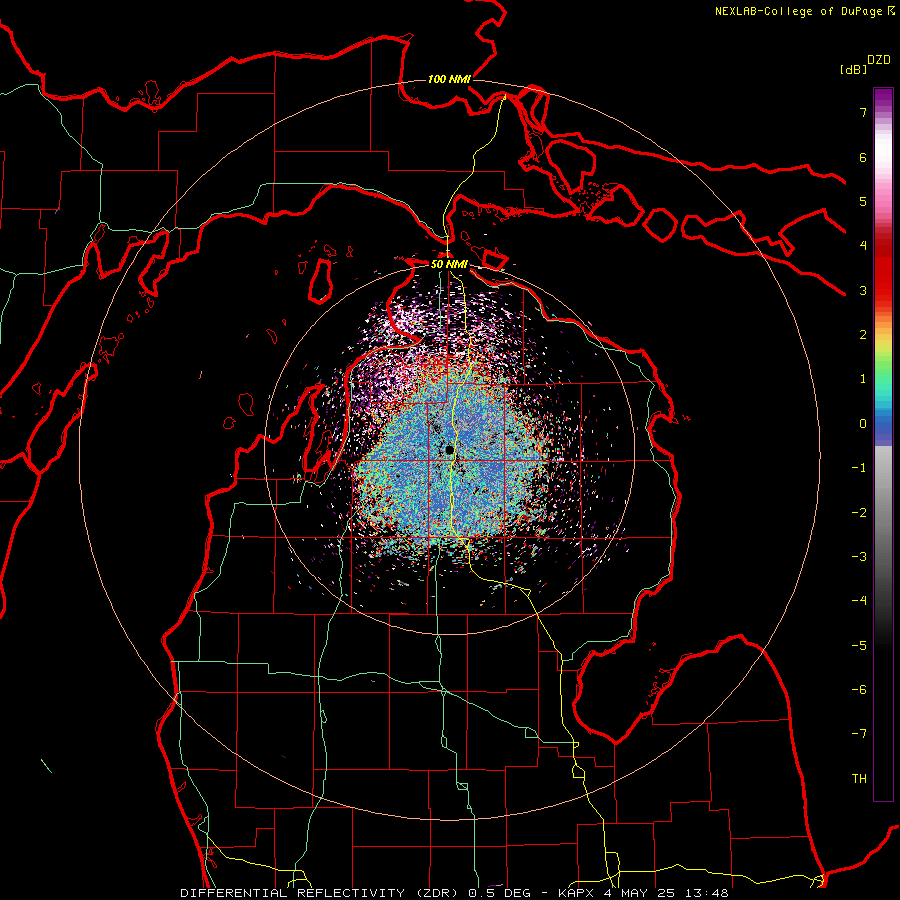Click the -4 value on color scale
The height and width of the screenshot is (900, 900).
[x=859, y=601]
